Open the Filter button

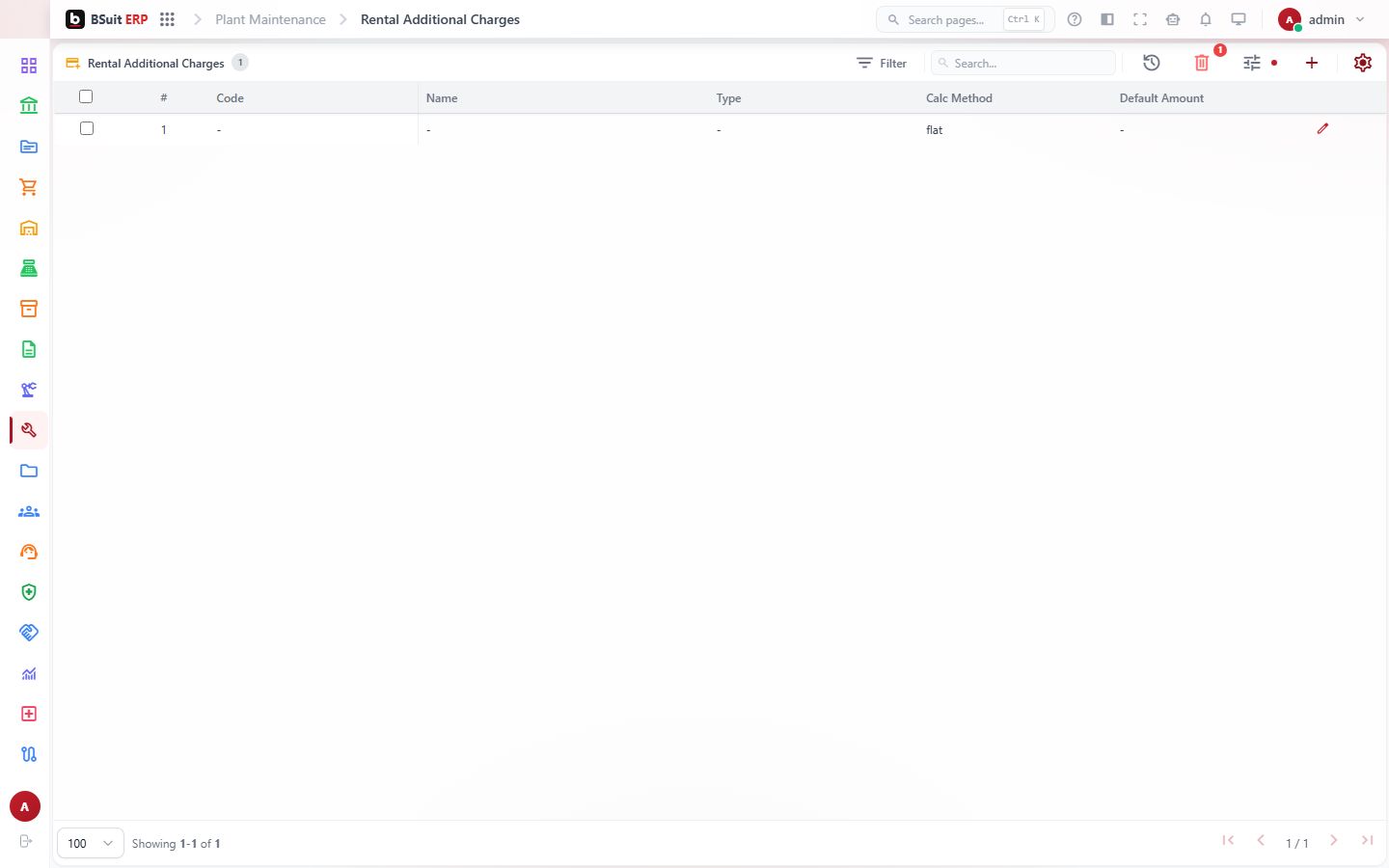tap(882, 63)
